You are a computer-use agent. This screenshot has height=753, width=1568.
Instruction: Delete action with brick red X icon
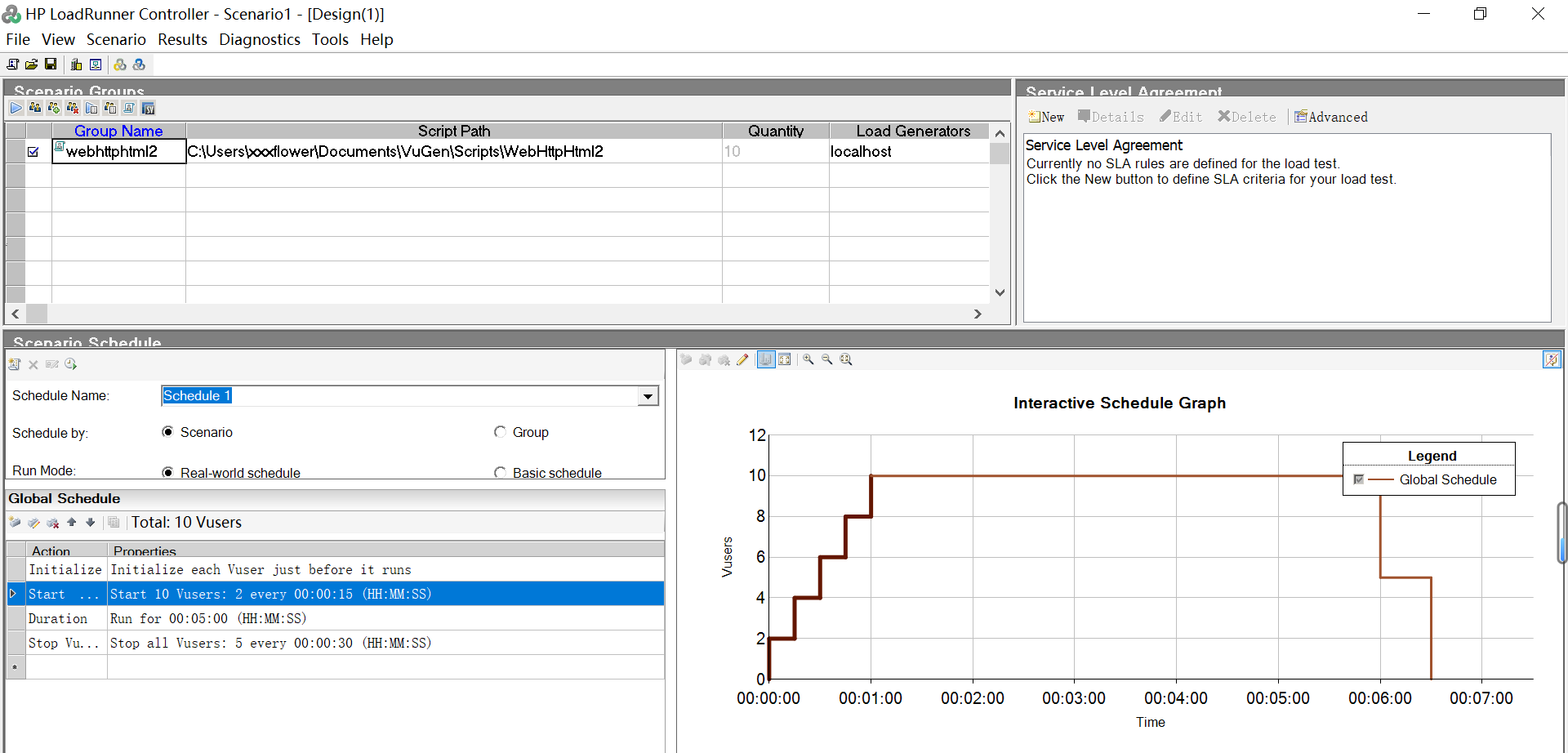coord(53,523)
